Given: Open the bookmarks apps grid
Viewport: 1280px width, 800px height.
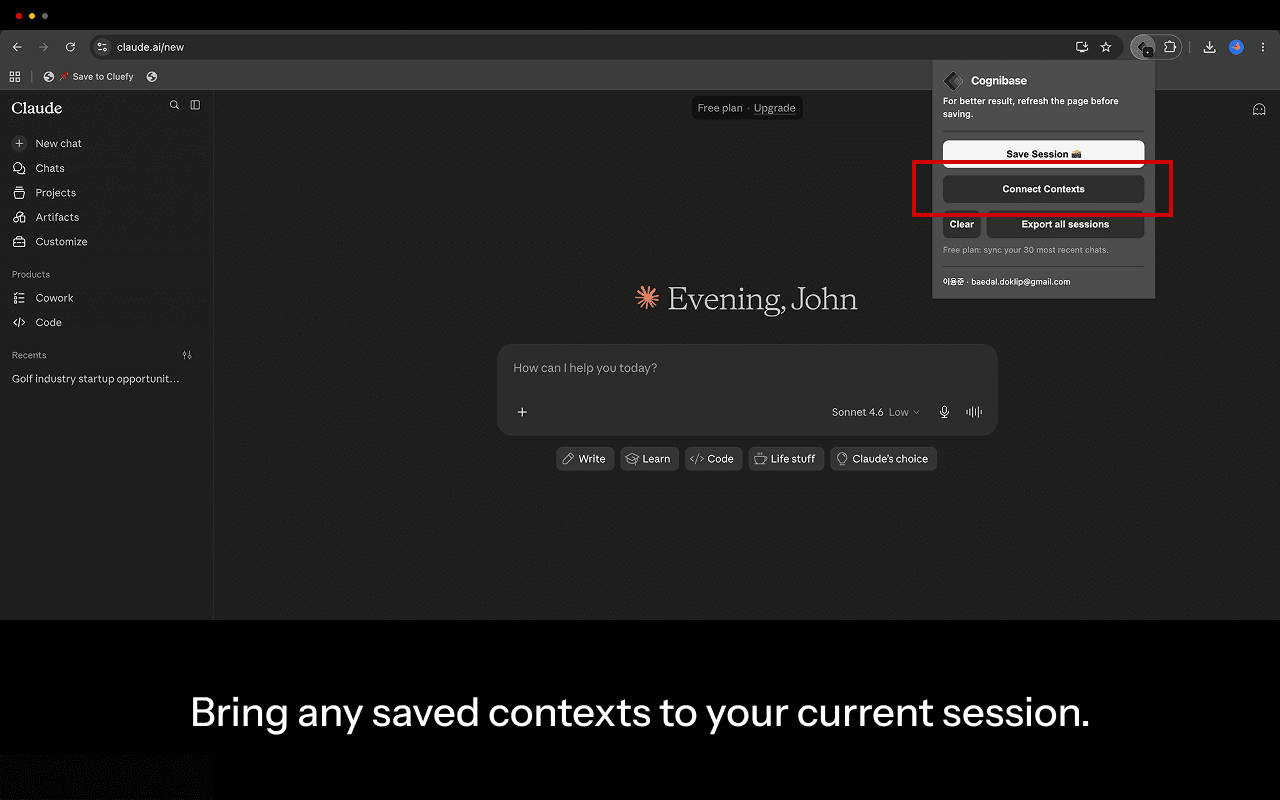Looking at the screenshot, I should 14,76.
